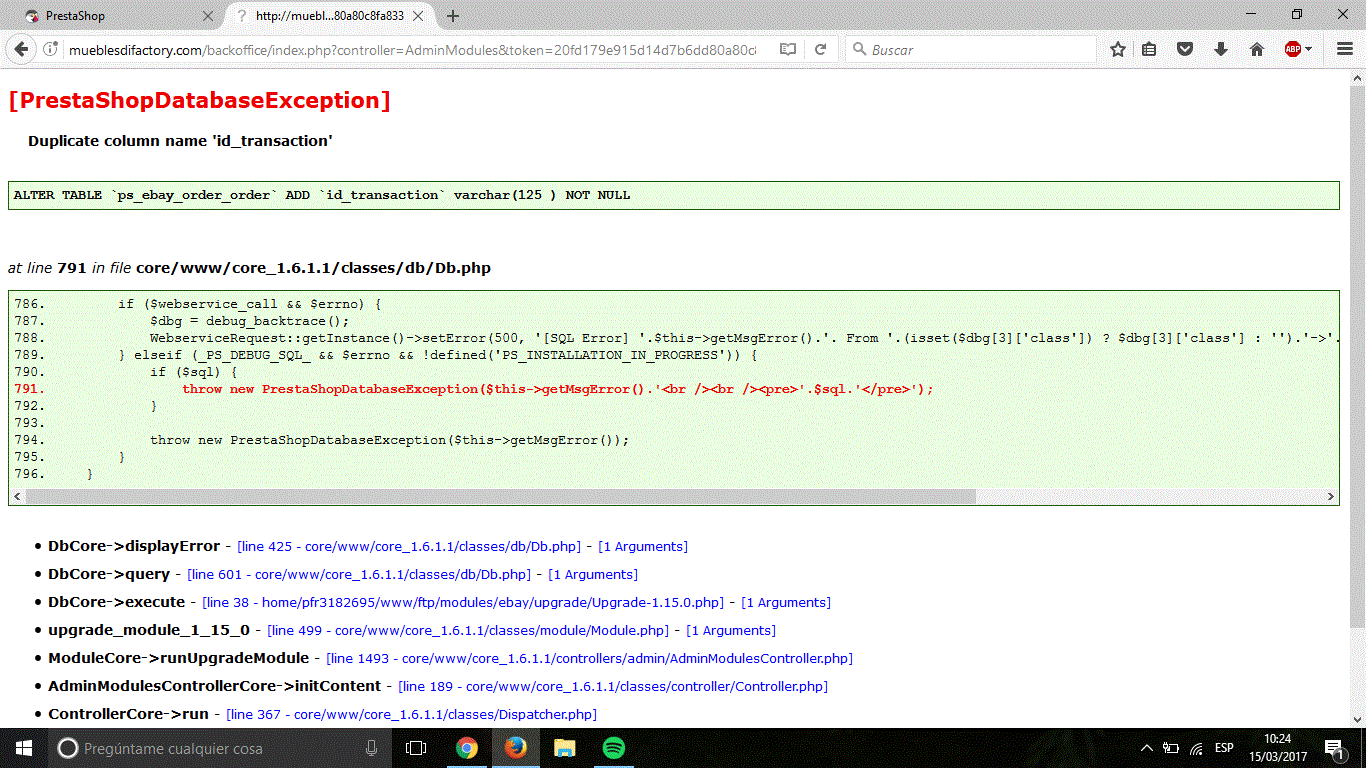Open Firefox from taskbar
1366x768 pixels.
coord(516,748)
